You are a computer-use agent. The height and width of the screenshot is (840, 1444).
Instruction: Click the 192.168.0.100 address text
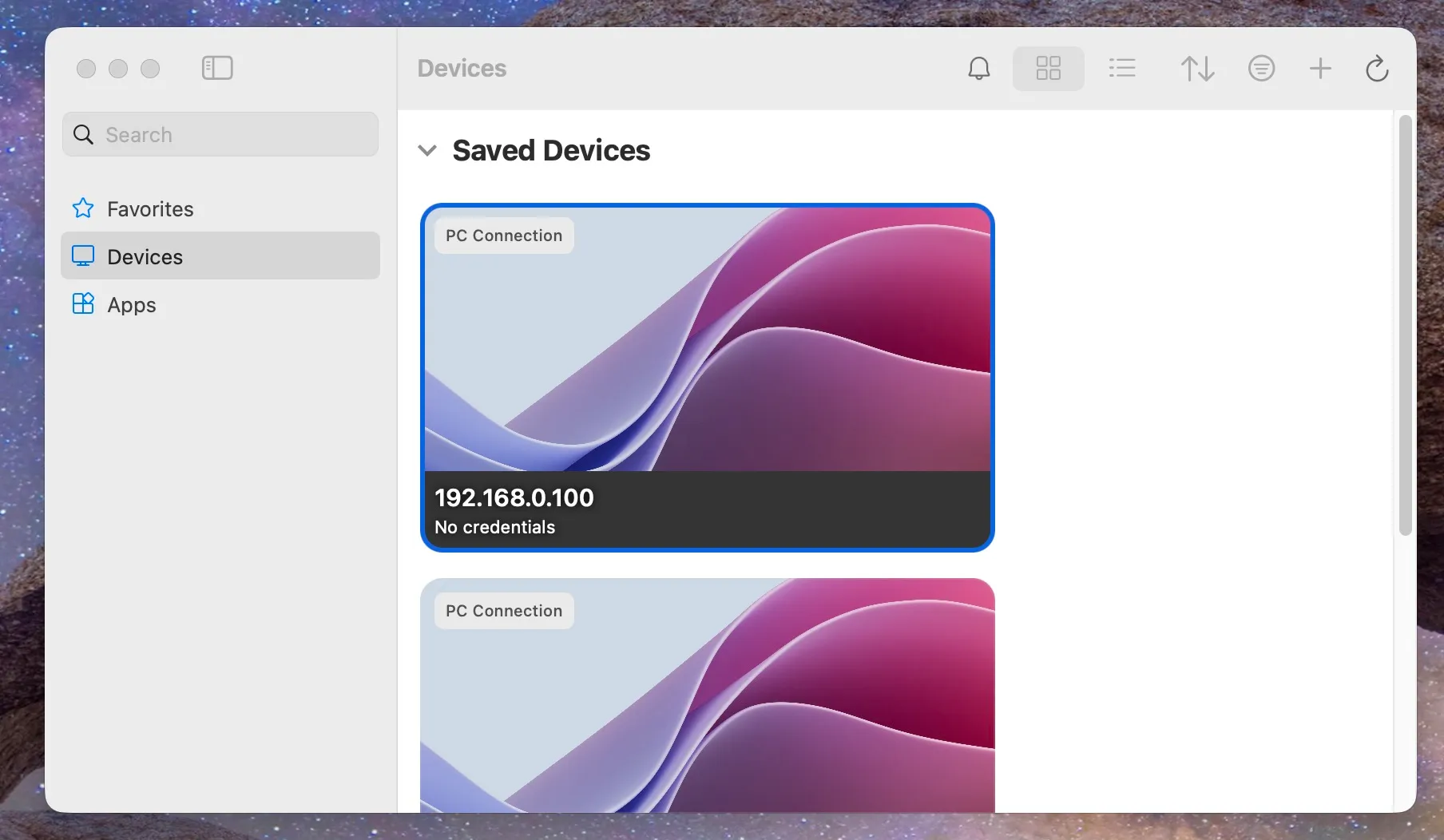click(514, 497)
